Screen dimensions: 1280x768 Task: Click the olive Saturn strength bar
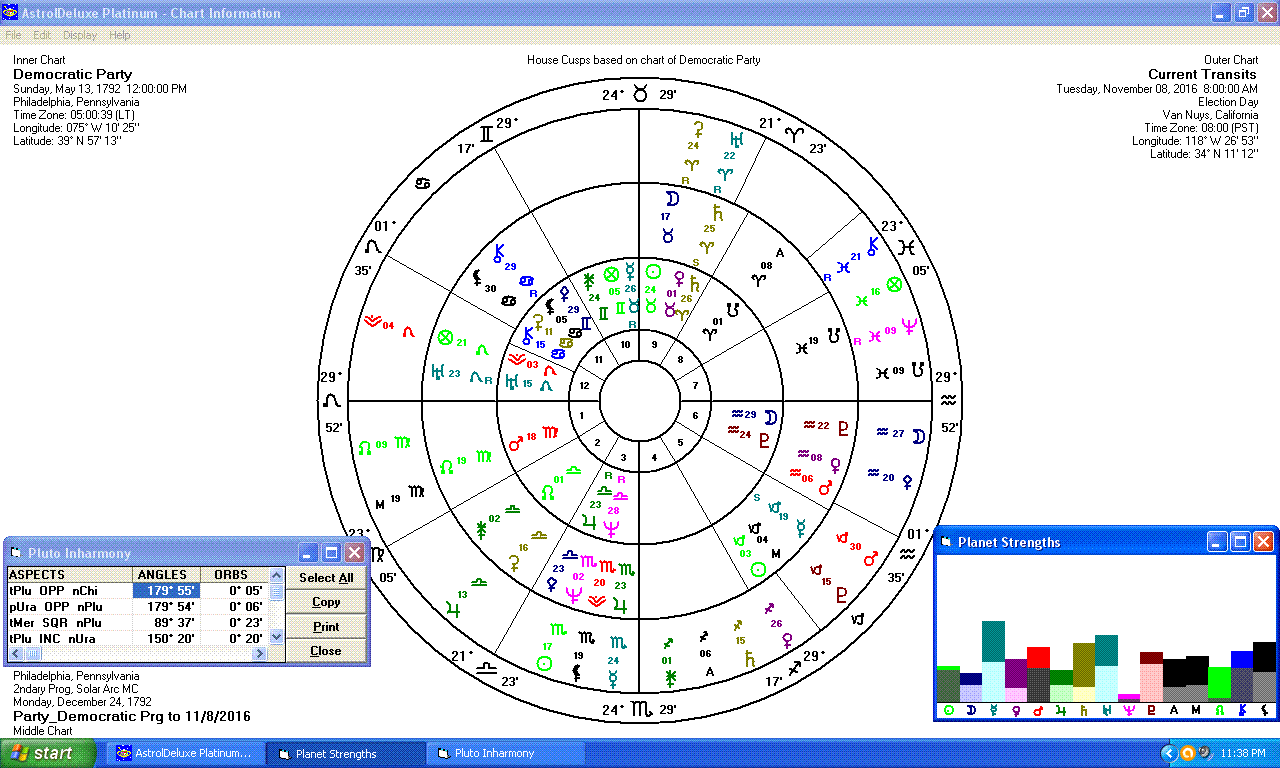pos(1084,672)
